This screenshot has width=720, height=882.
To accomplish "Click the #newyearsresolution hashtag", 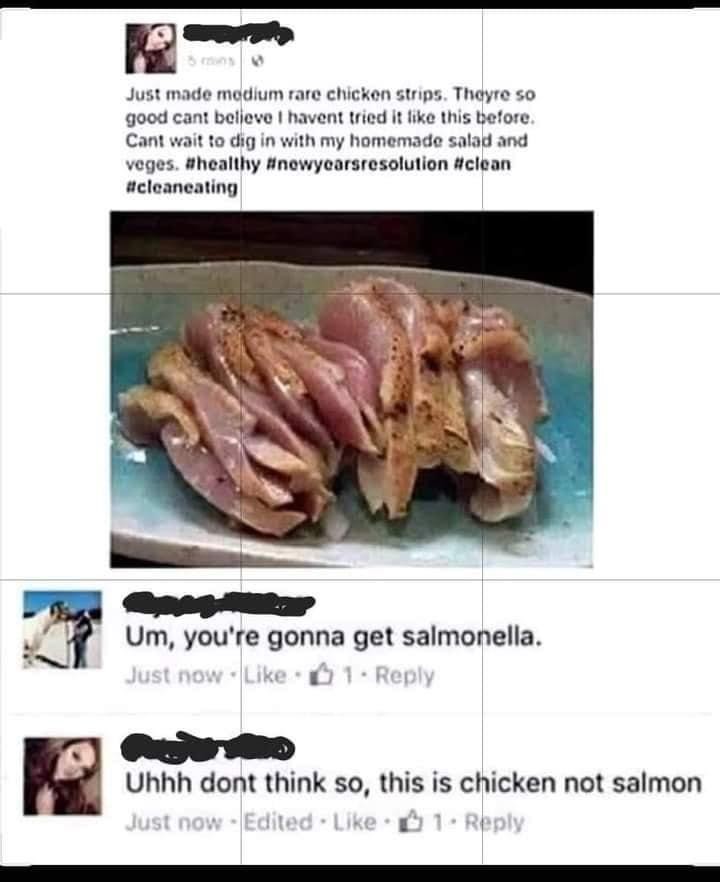I will (356, 164).
